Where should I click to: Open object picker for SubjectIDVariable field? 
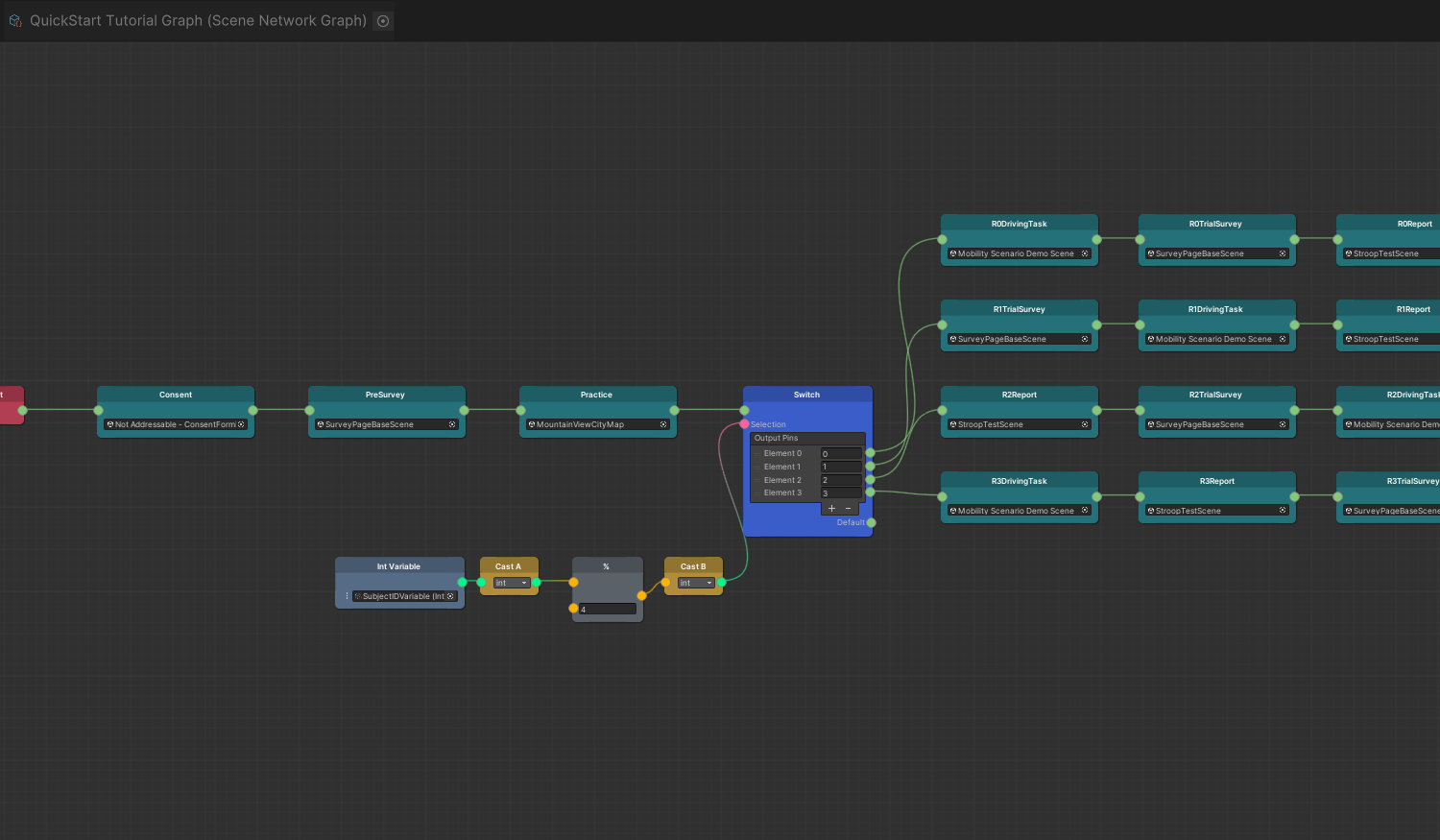450,596
